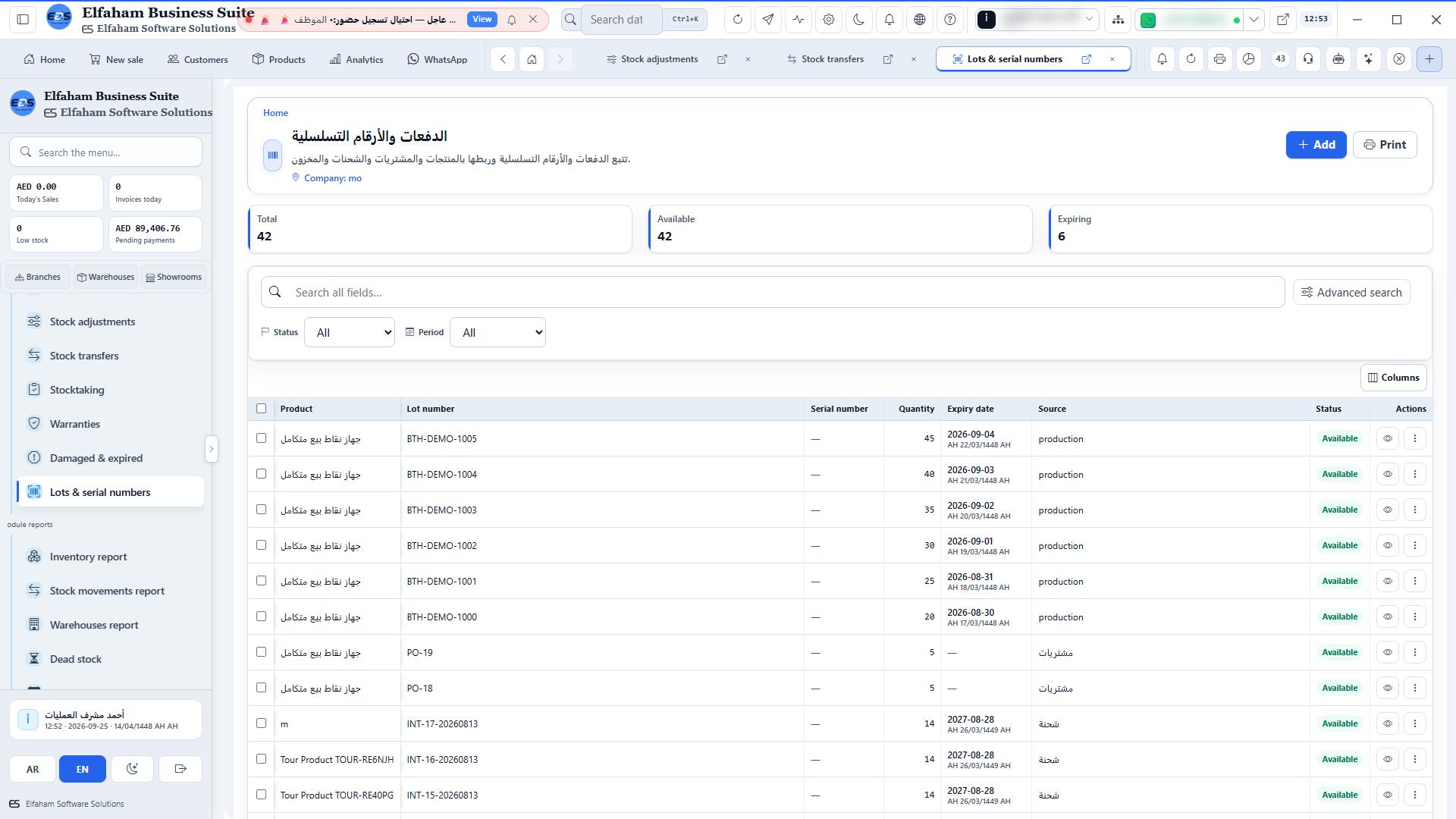Click the pie chart icon in toolbar
The height and width of the screenshot is (819, 1456).
click(1249, 59)
